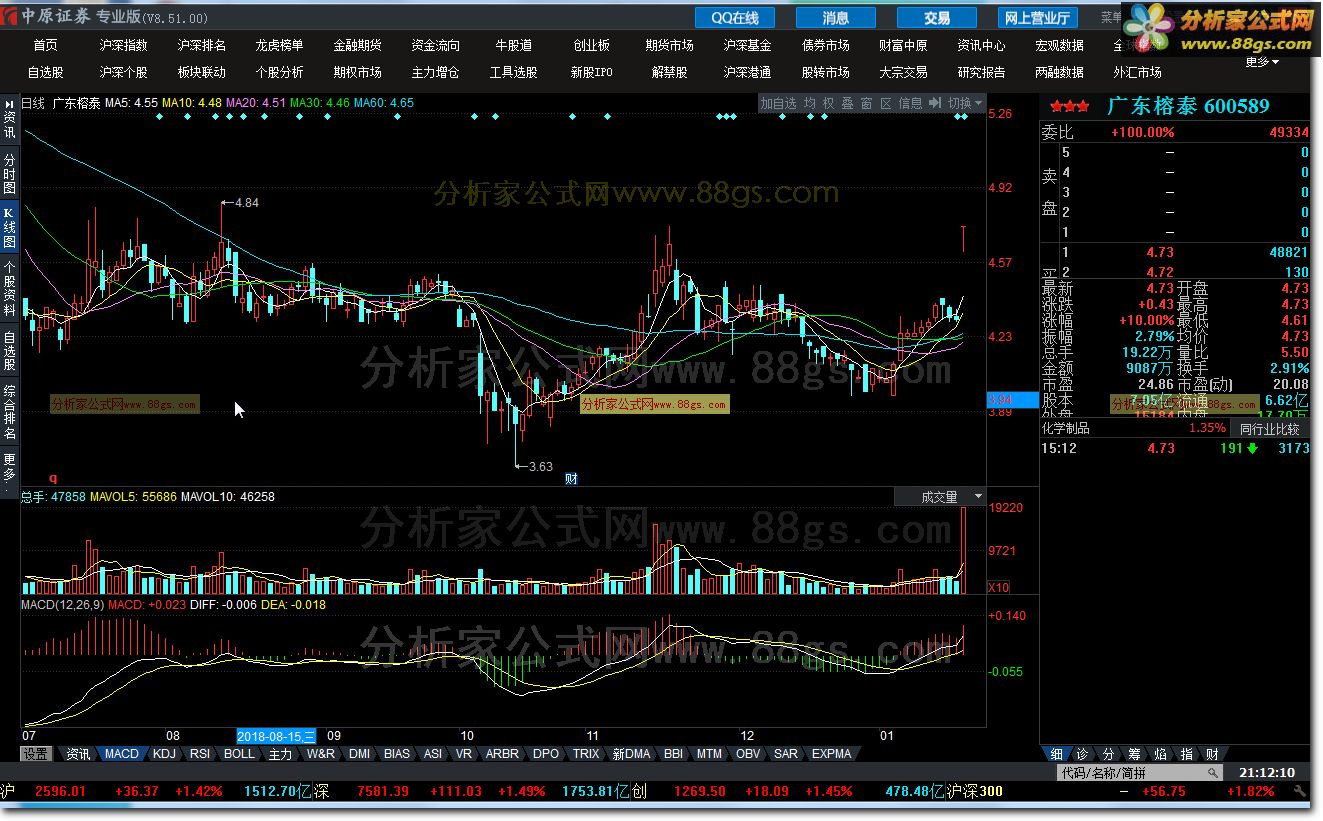
Task: Click the 叠 overlay icon in chart toolbar
Action: click(848, 103)
